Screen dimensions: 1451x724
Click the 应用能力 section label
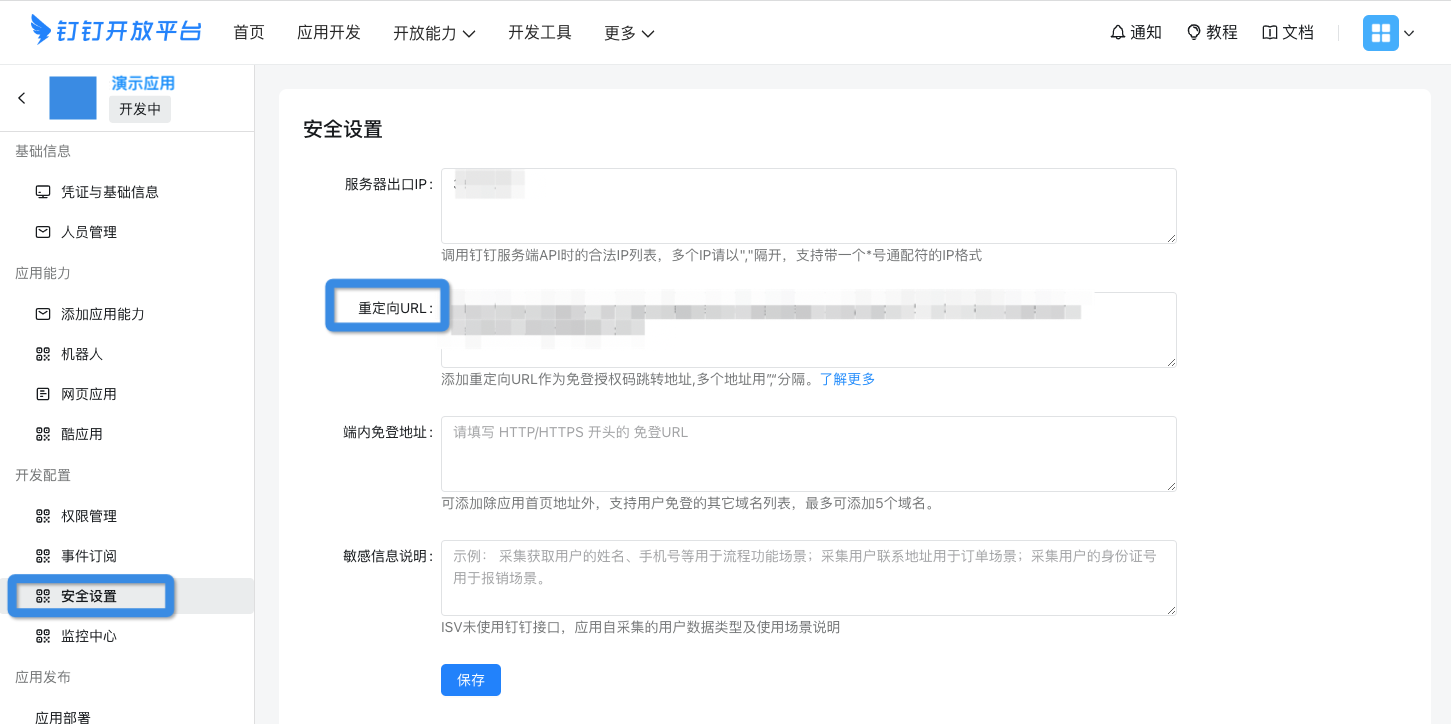[x=43, y=273]
